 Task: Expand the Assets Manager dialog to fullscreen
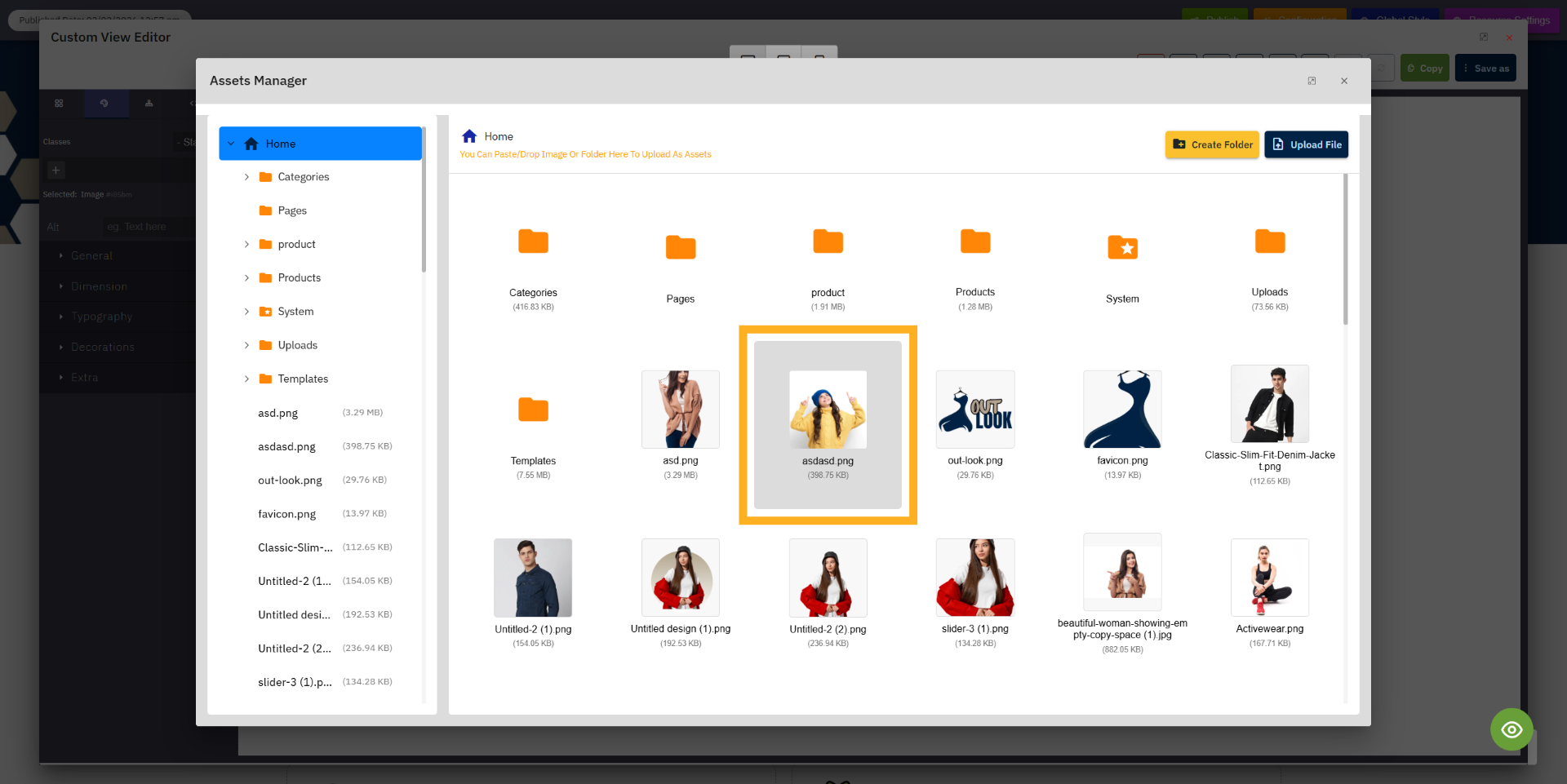(1312, 81)
